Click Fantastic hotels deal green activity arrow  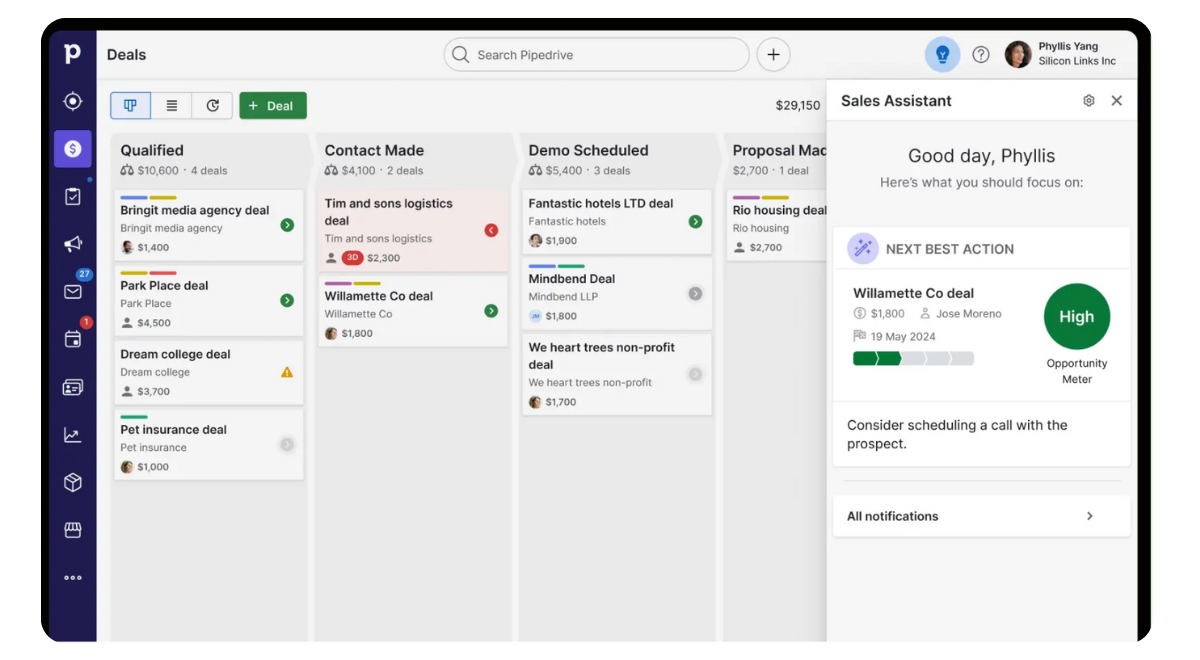click(695, 221)
